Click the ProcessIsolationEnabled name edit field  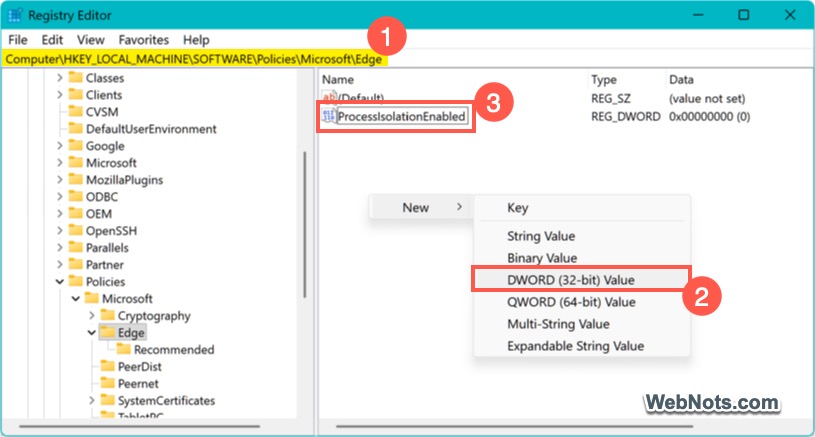tap(402, 116)
